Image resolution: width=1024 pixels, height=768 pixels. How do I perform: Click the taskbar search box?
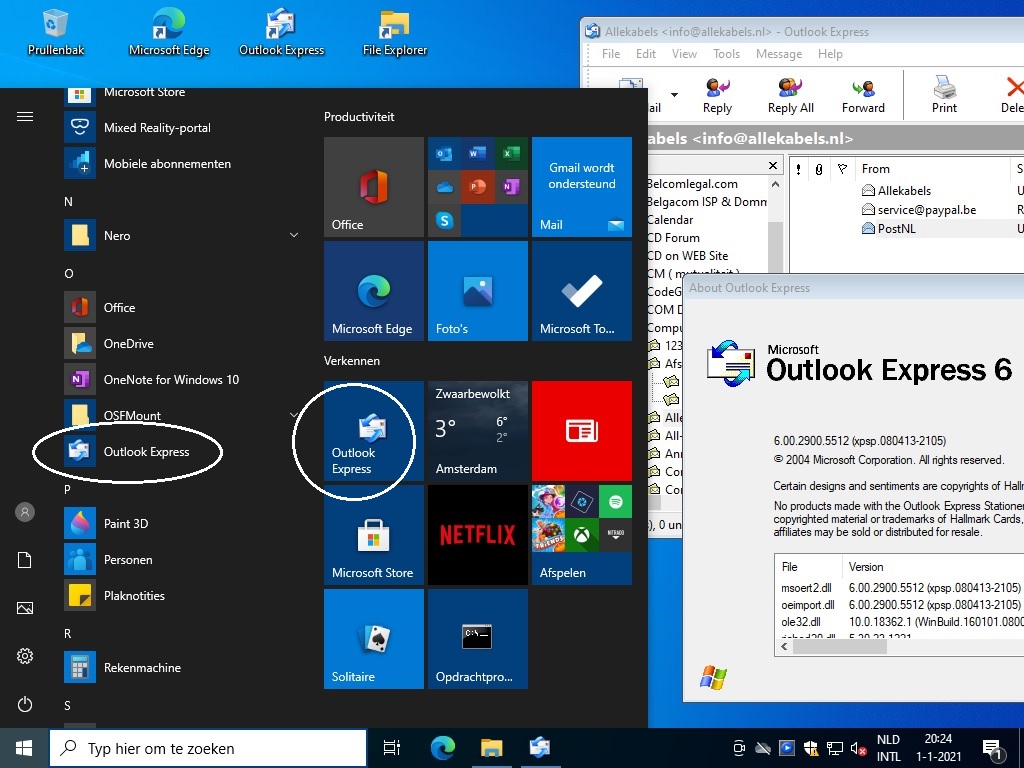pos(208,747)
